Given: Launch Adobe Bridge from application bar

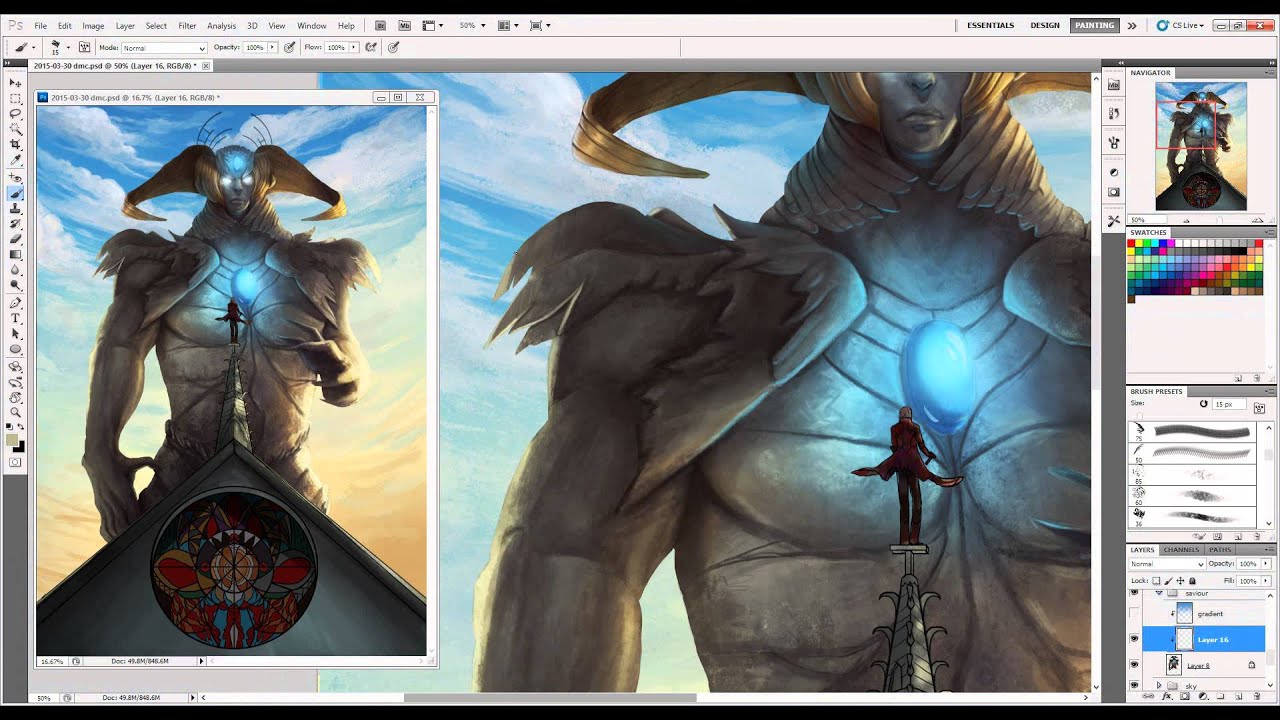Looking at the screenshot, I should [x=381, y=25].
